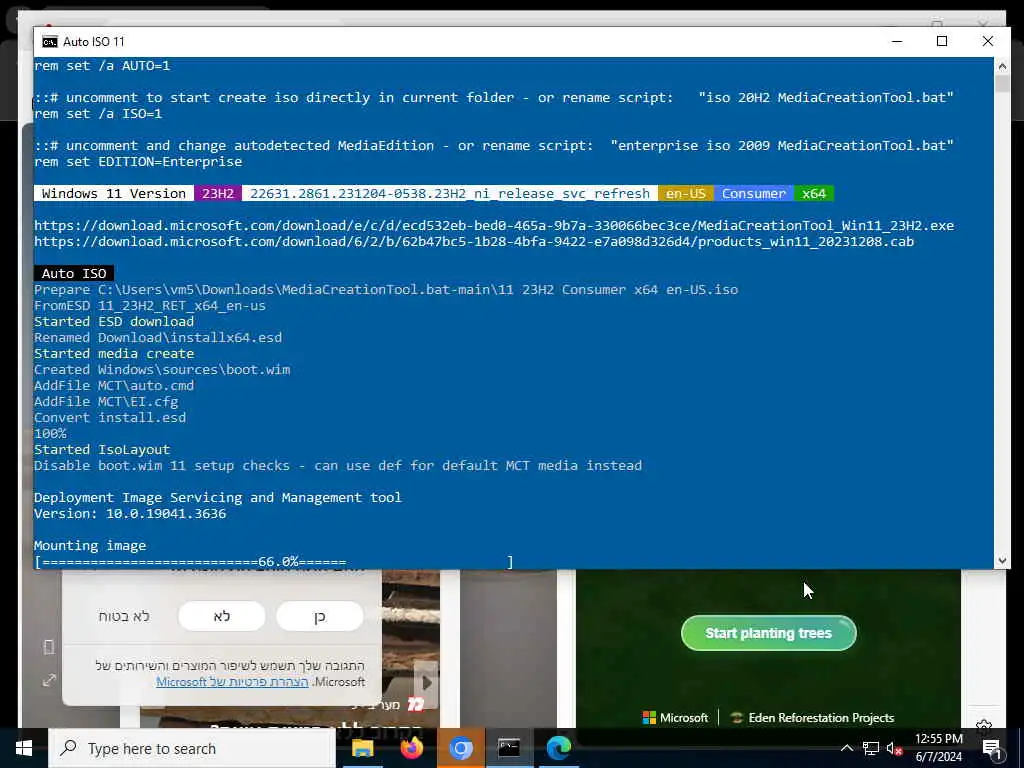Open the notification center icon

tap(992, 748)
